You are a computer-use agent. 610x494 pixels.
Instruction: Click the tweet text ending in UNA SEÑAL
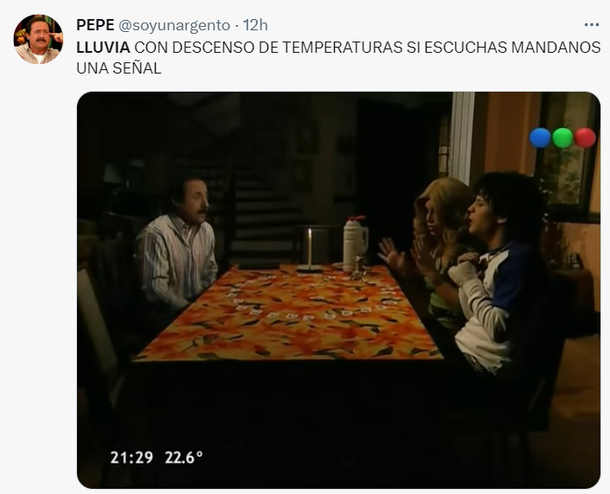(338, 58)
